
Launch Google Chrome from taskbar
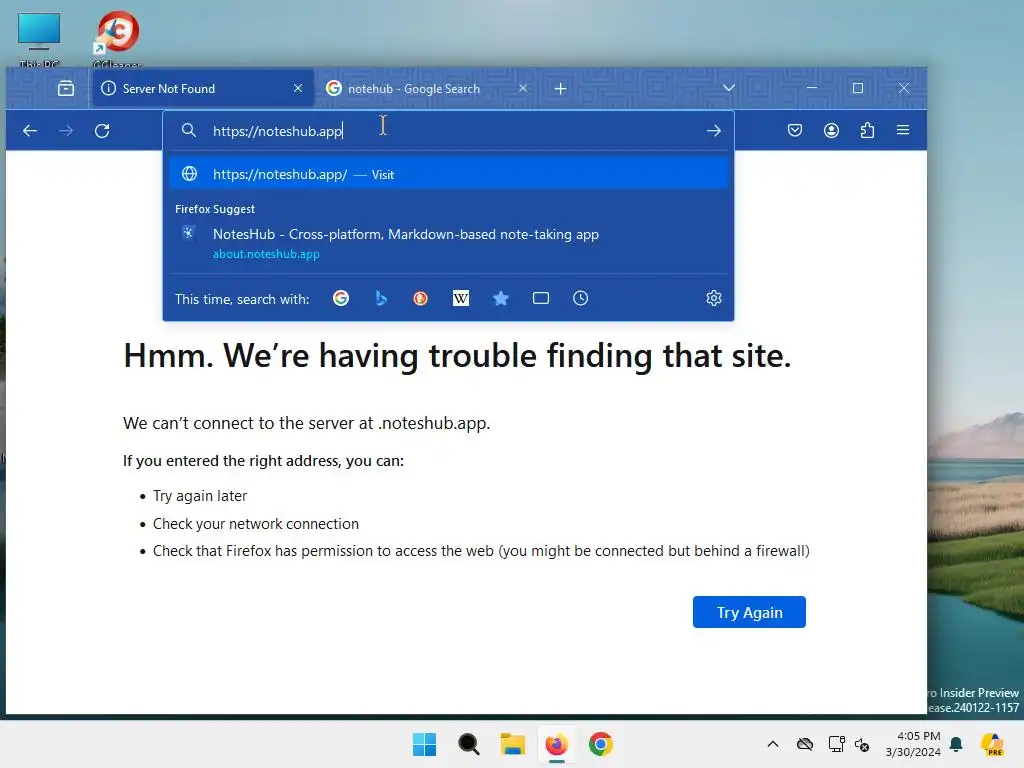pos(601,744)
